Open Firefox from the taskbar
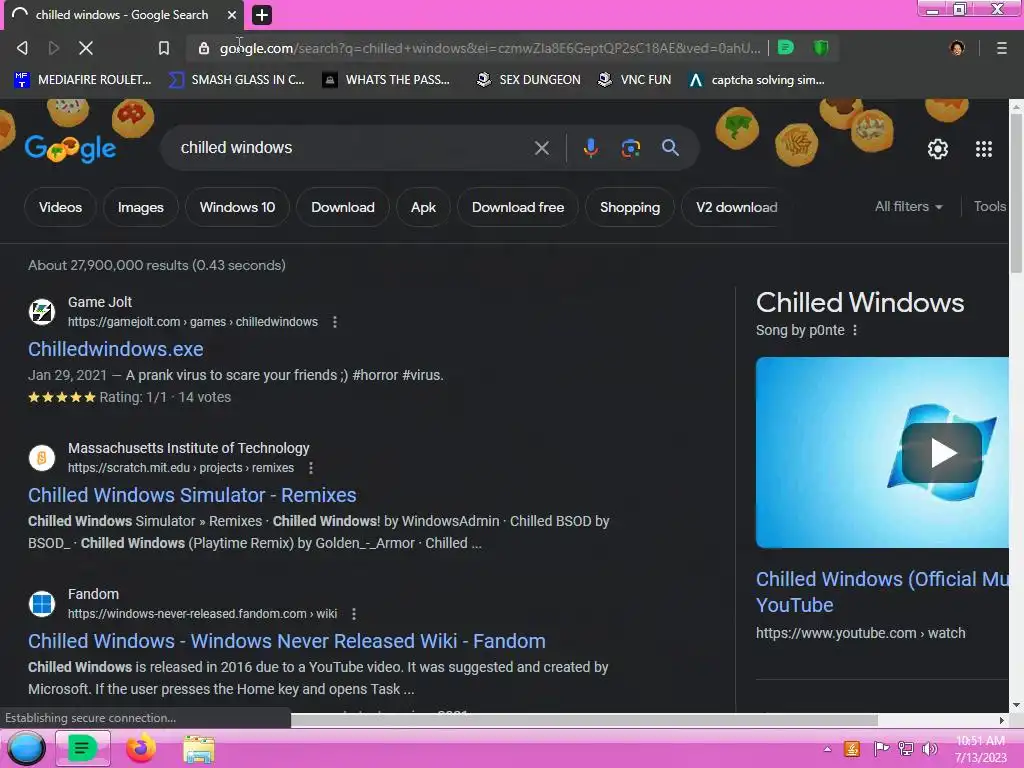 point(140,748)
